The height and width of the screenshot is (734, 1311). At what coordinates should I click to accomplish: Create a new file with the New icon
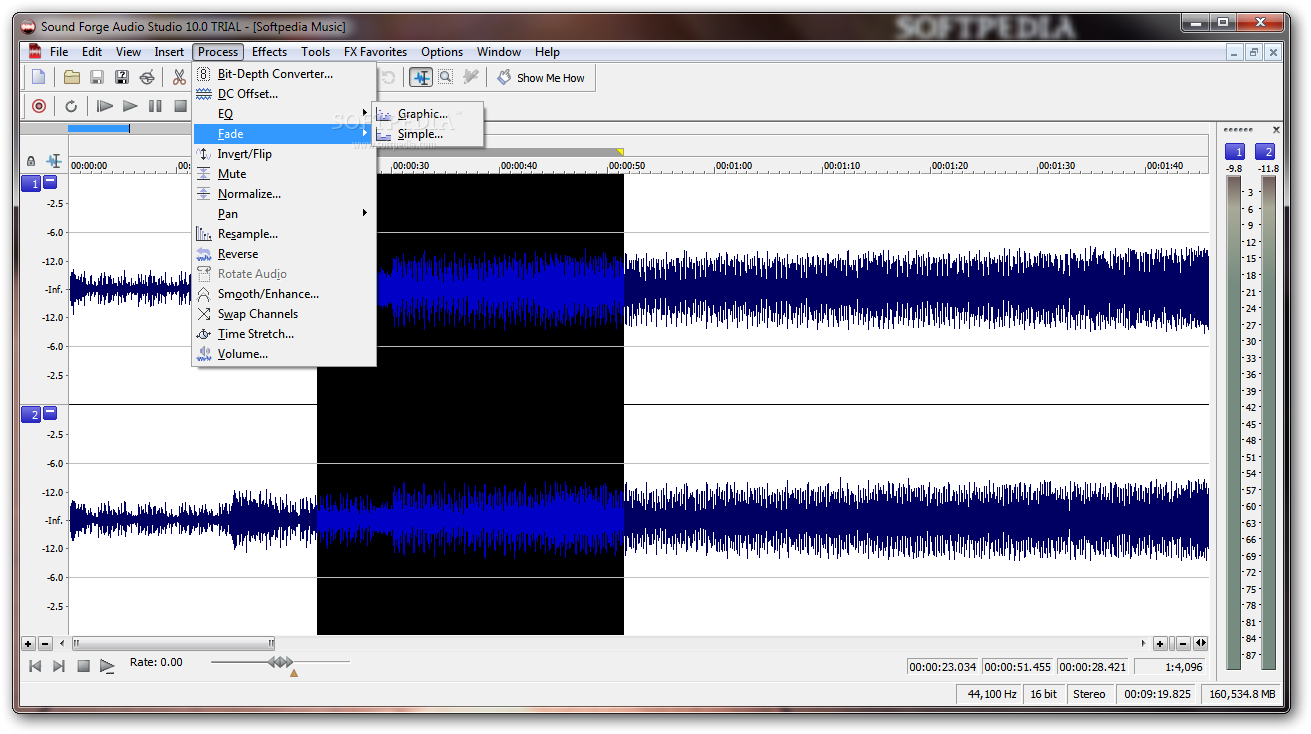(38, 77)
